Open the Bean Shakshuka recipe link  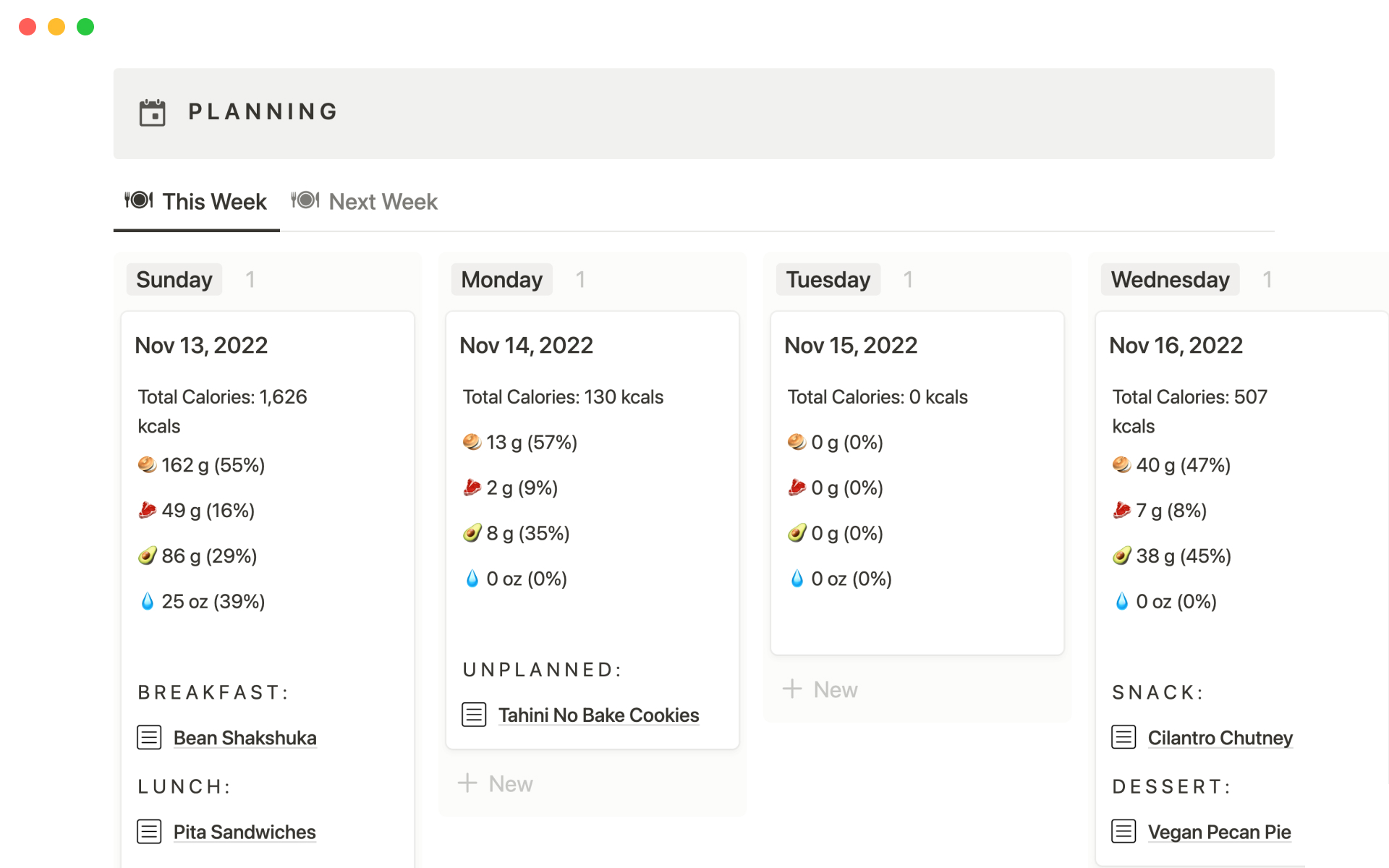pos(245,738)
